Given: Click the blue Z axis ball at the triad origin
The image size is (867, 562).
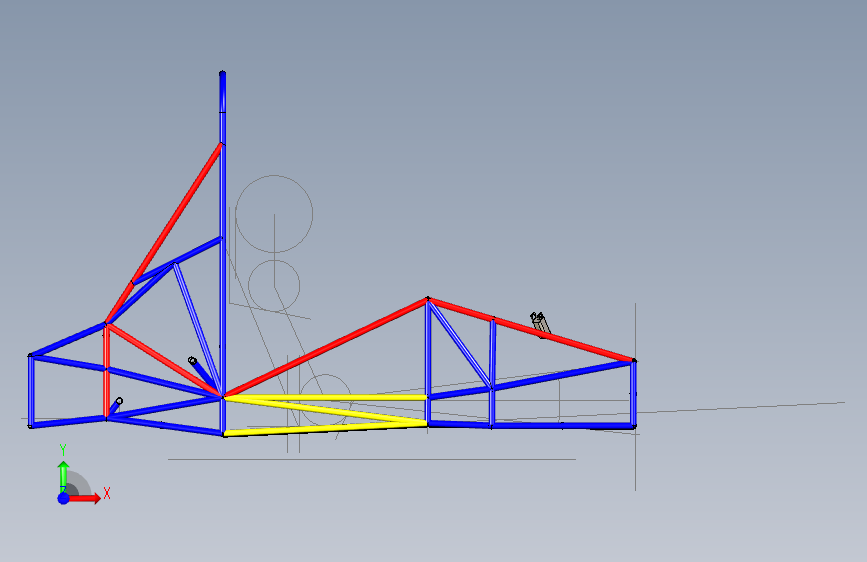Looking at the screenshot, I should [64, 498].
